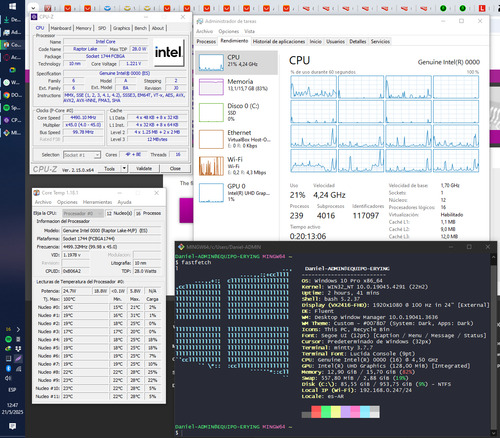The width and height of the screenshot is (500, 438).
Task: Click the Administrador de tareas taskbar button
Action: (12, 32)
